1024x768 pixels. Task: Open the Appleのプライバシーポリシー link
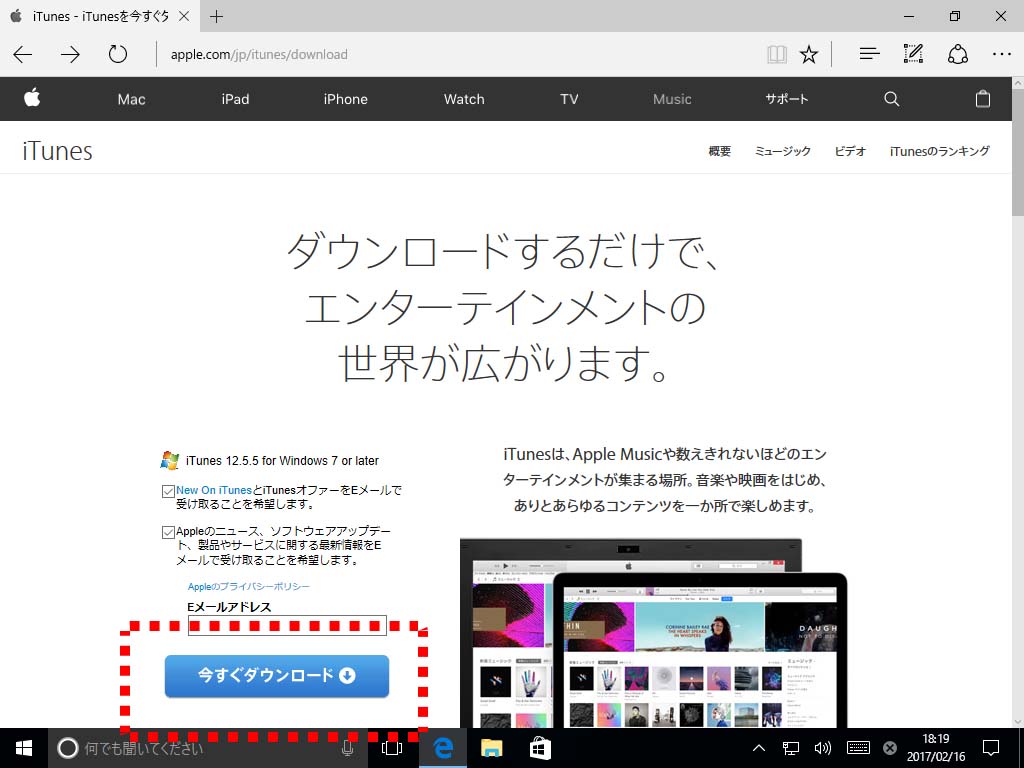coord(249,587)
